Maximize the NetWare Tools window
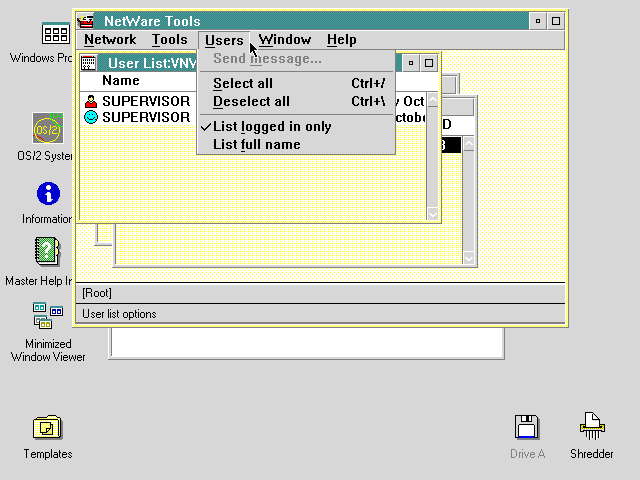 (556, 21)
